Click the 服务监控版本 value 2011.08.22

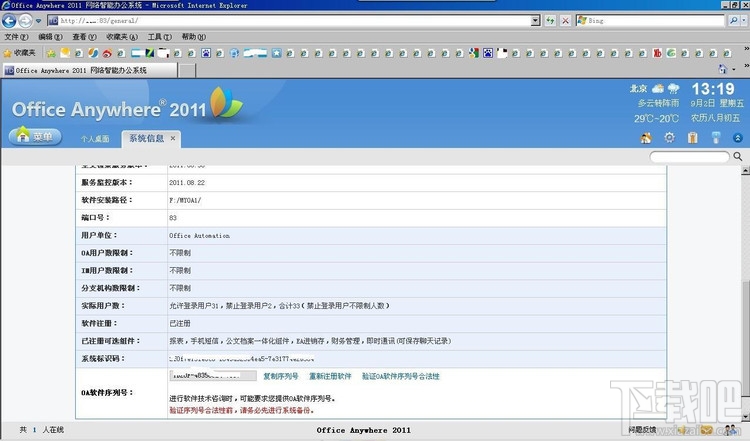coord(187,183)
